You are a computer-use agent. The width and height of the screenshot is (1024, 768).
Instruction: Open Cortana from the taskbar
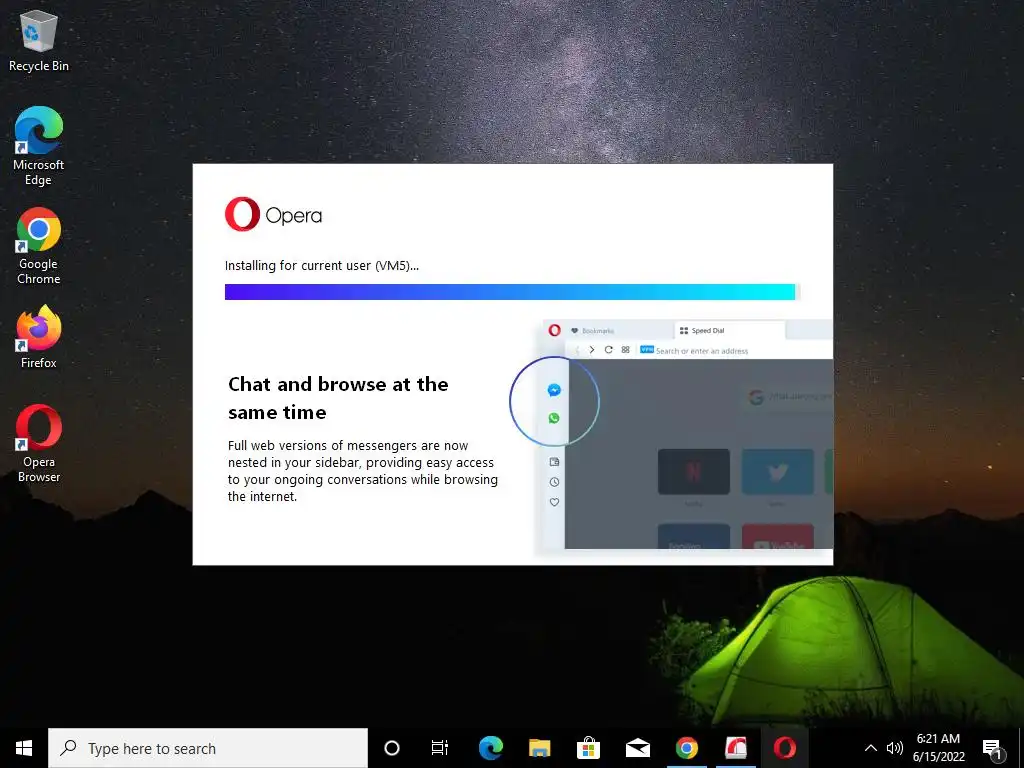coord(392,748)
